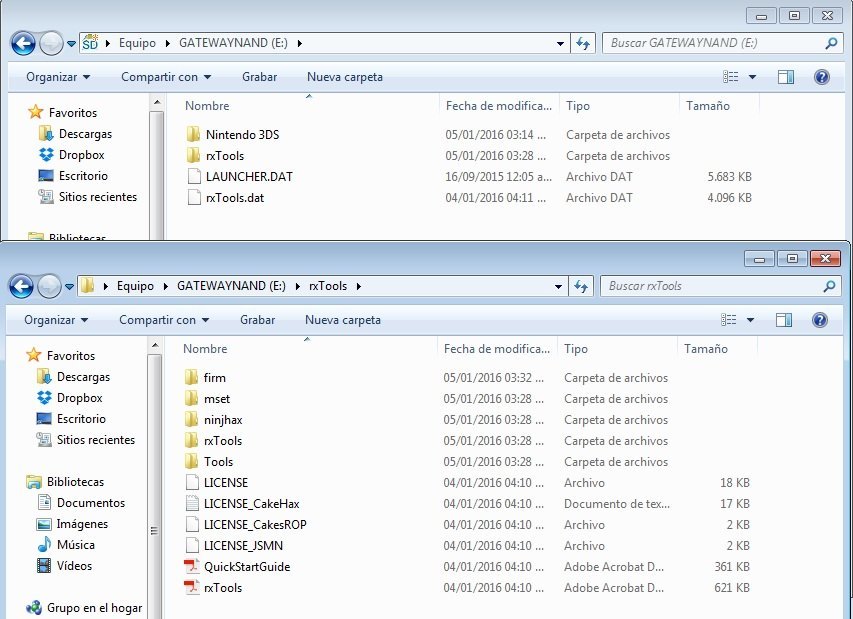853x619 pixels.
Task: Open Organizar menu in rxTools window
Action: tap(56, 320)
